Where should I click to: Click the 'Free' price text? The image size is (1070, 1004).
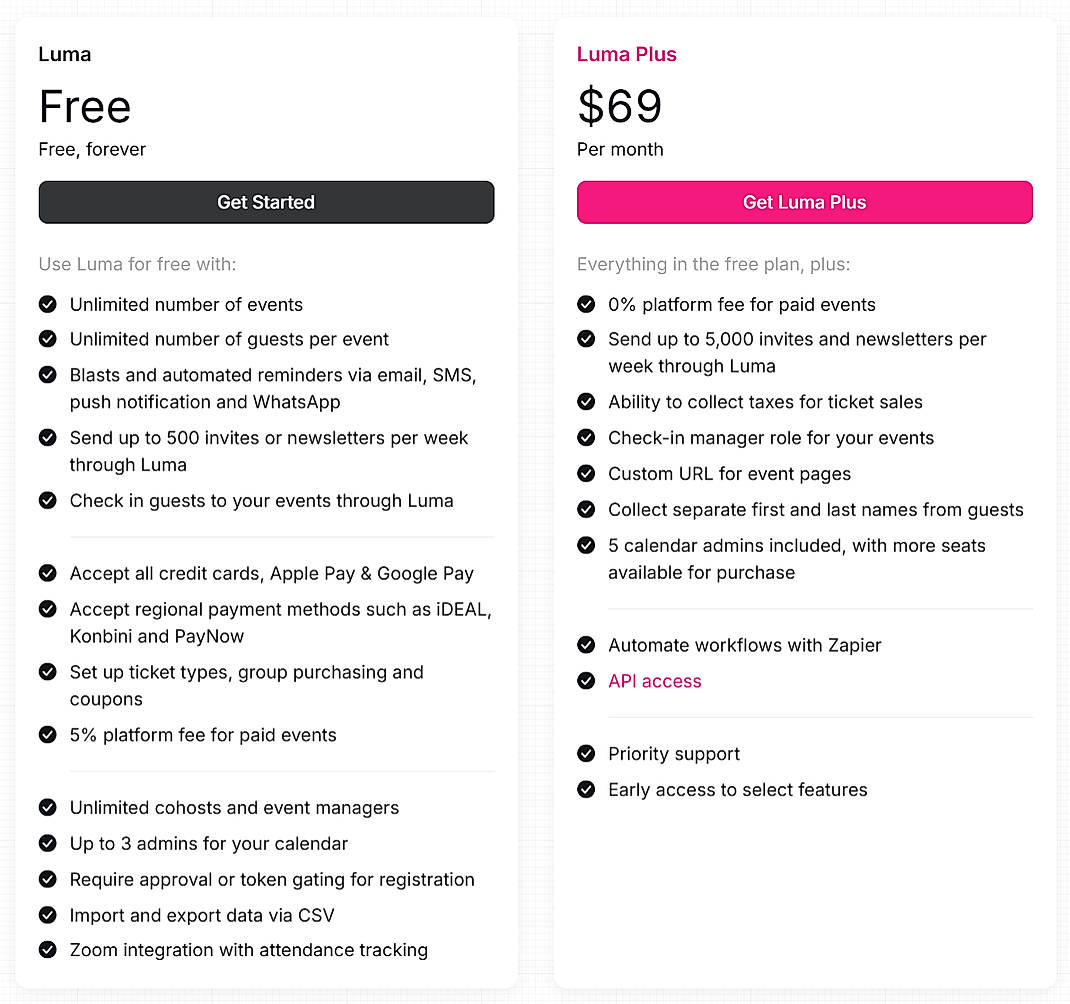point(84,106)
